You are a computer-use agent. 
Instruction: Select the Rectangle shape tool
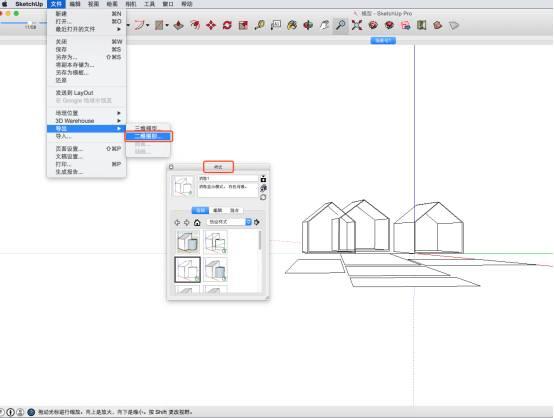(159, 25)
